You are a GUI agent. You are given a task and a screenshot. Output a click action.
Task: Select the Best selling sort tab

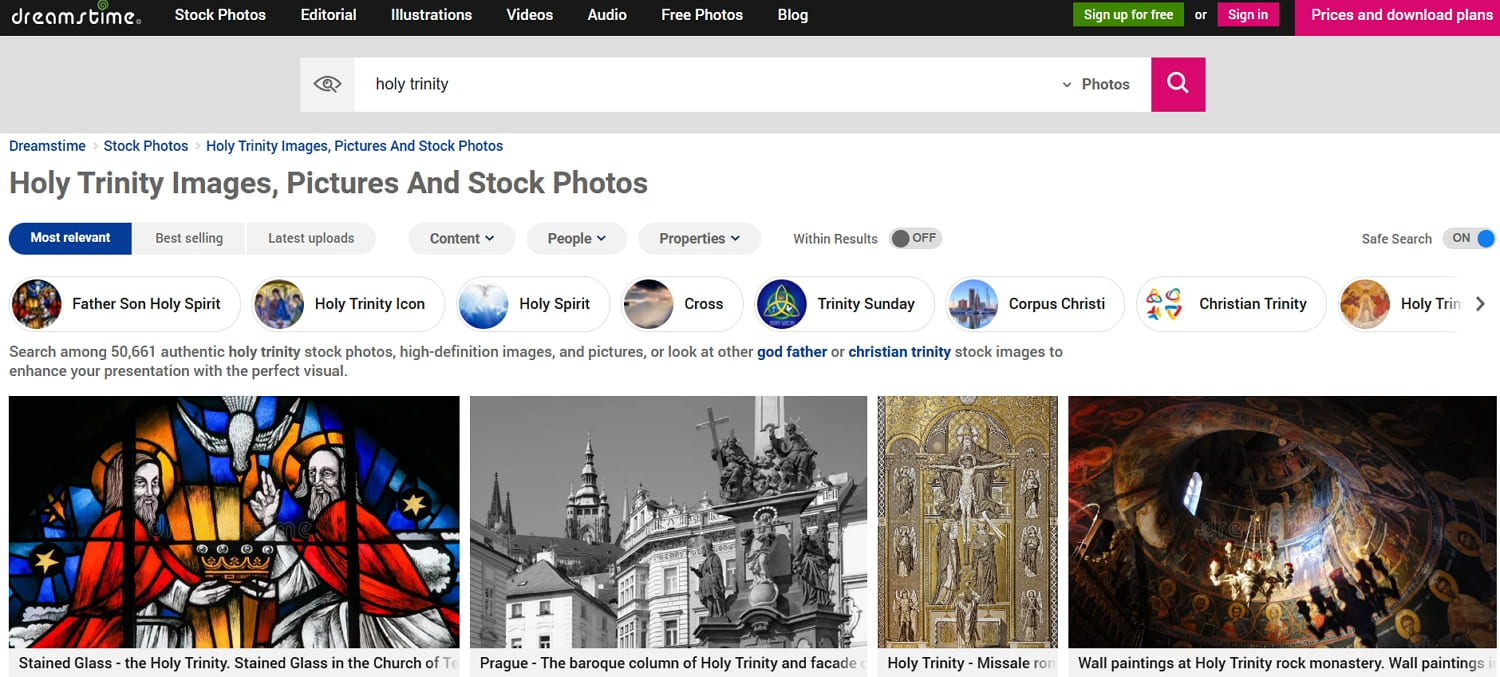click(x=189, y=238)
